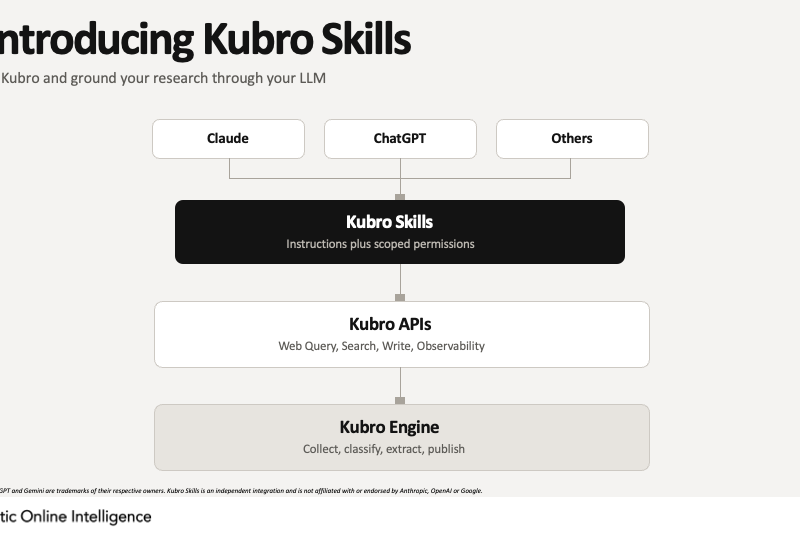Viewport: 800px width, 540px height.
Task: Click 'Collect, classify, extract, publish' text
Action: click(x=384, y=449)
